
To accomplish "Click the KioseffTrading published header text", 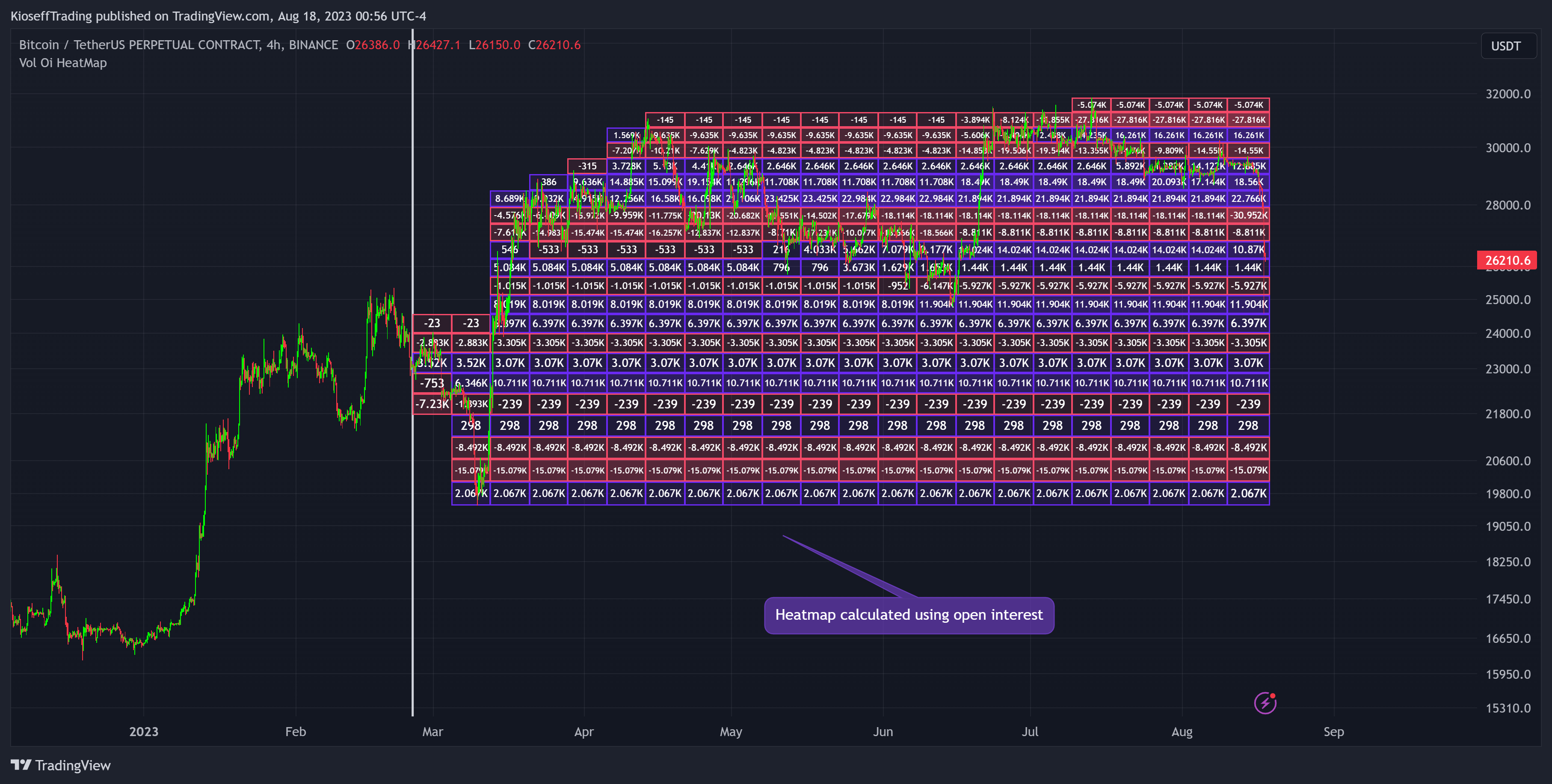I will coord(218,16).
